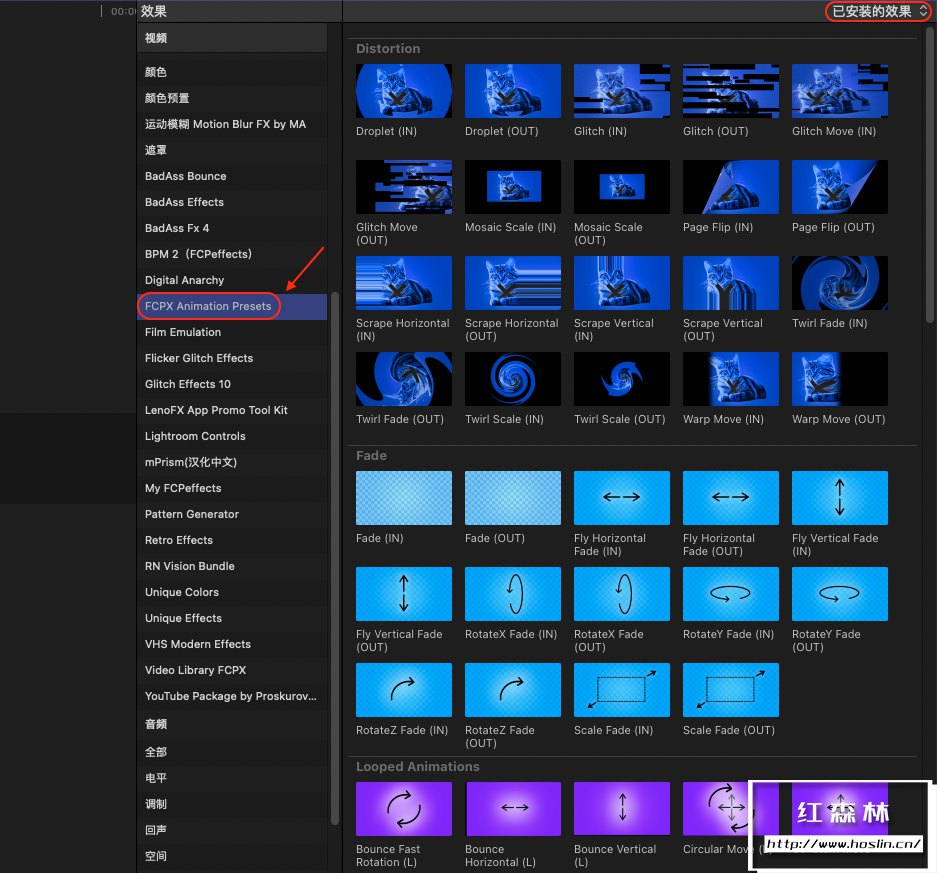Select the Mosaic Scale (IN) preset
The width and height of the screenshot is (937, 873).
[513, 186]
